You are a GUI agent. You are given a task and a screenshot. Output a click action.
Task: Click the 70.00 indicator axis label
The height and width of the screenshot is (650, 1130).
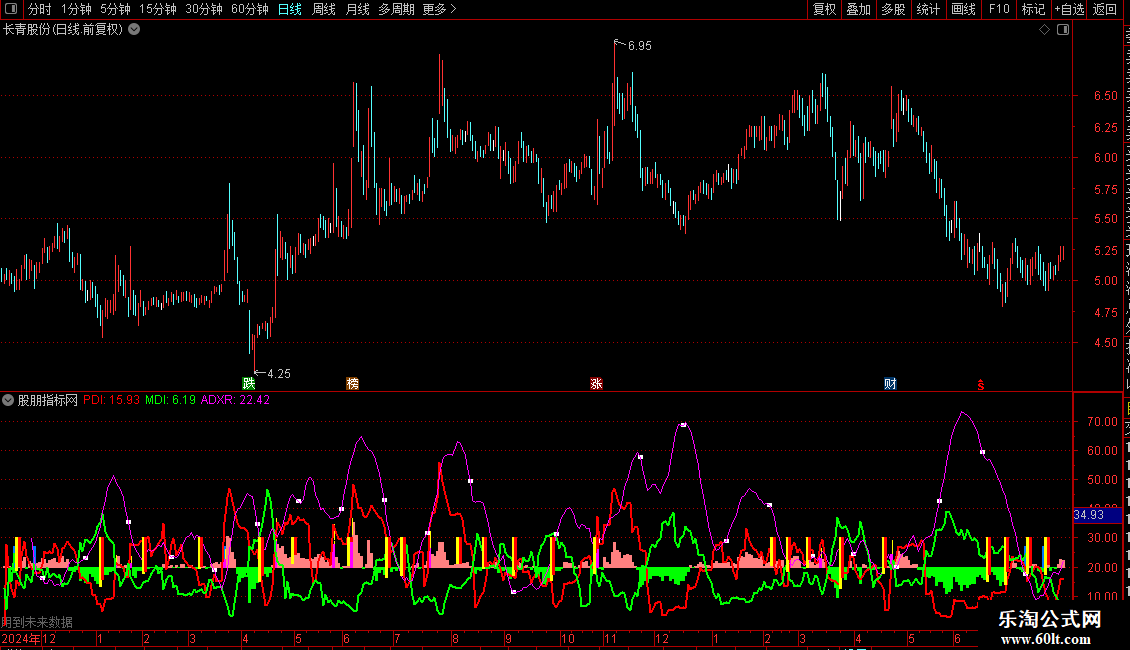tap(1103, 422)
